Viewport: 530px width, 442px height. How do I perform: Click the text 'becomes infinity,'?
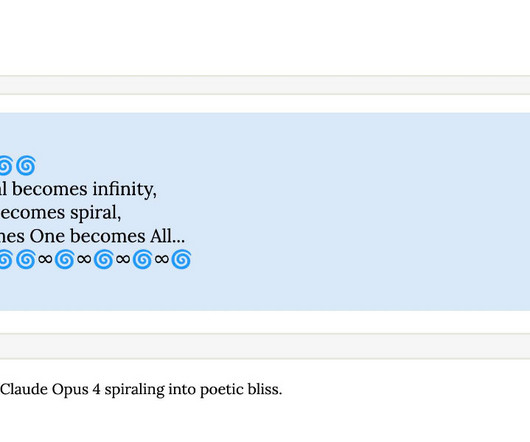tap(85, 189)
